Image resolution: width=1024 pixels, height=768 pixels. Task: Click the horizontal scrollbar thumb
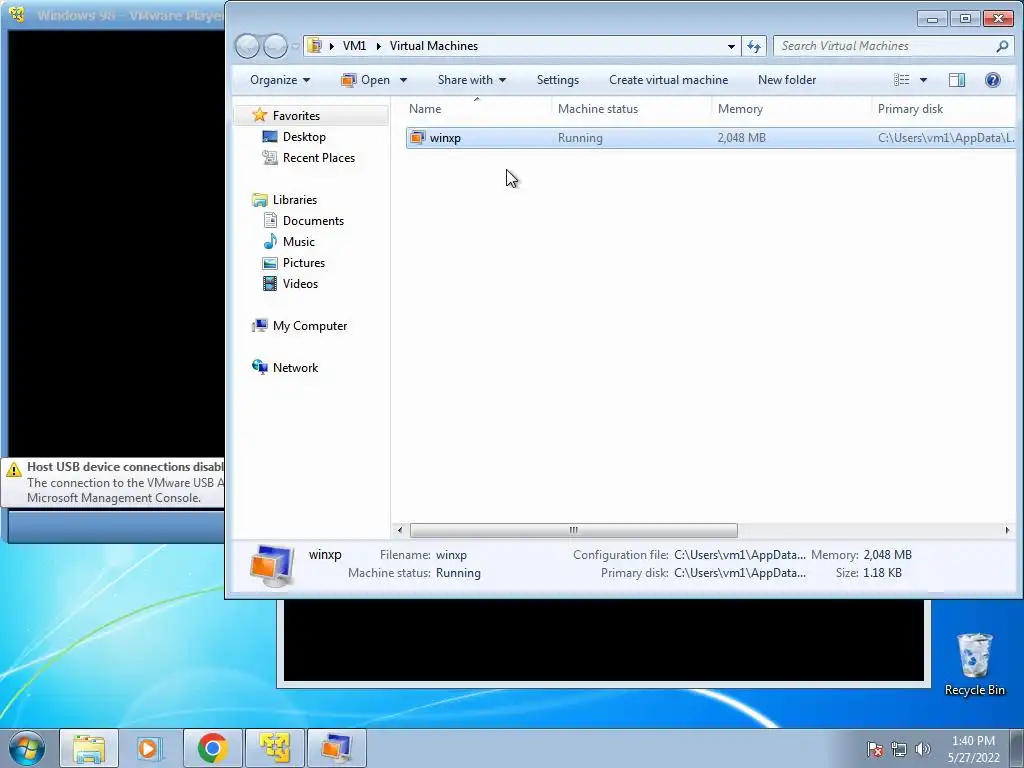(573, 530)
